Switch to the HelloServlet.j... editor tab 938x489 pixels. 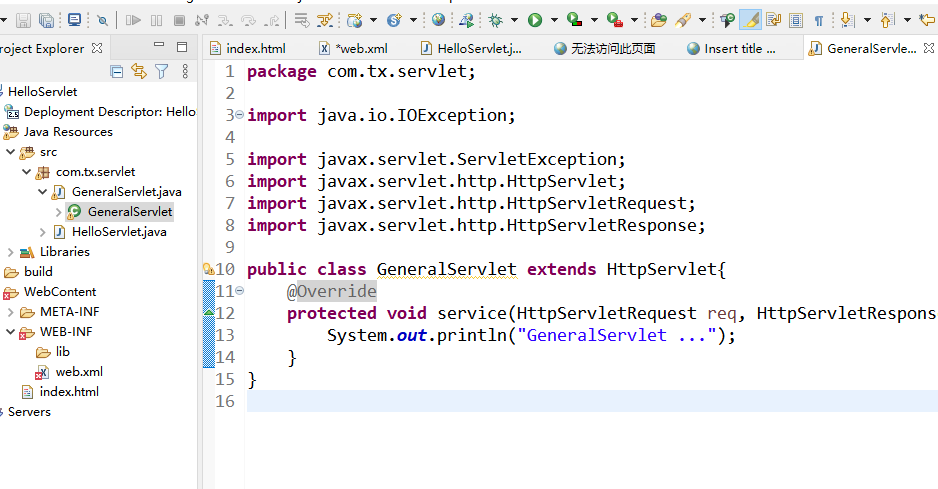tap(471, 48)
